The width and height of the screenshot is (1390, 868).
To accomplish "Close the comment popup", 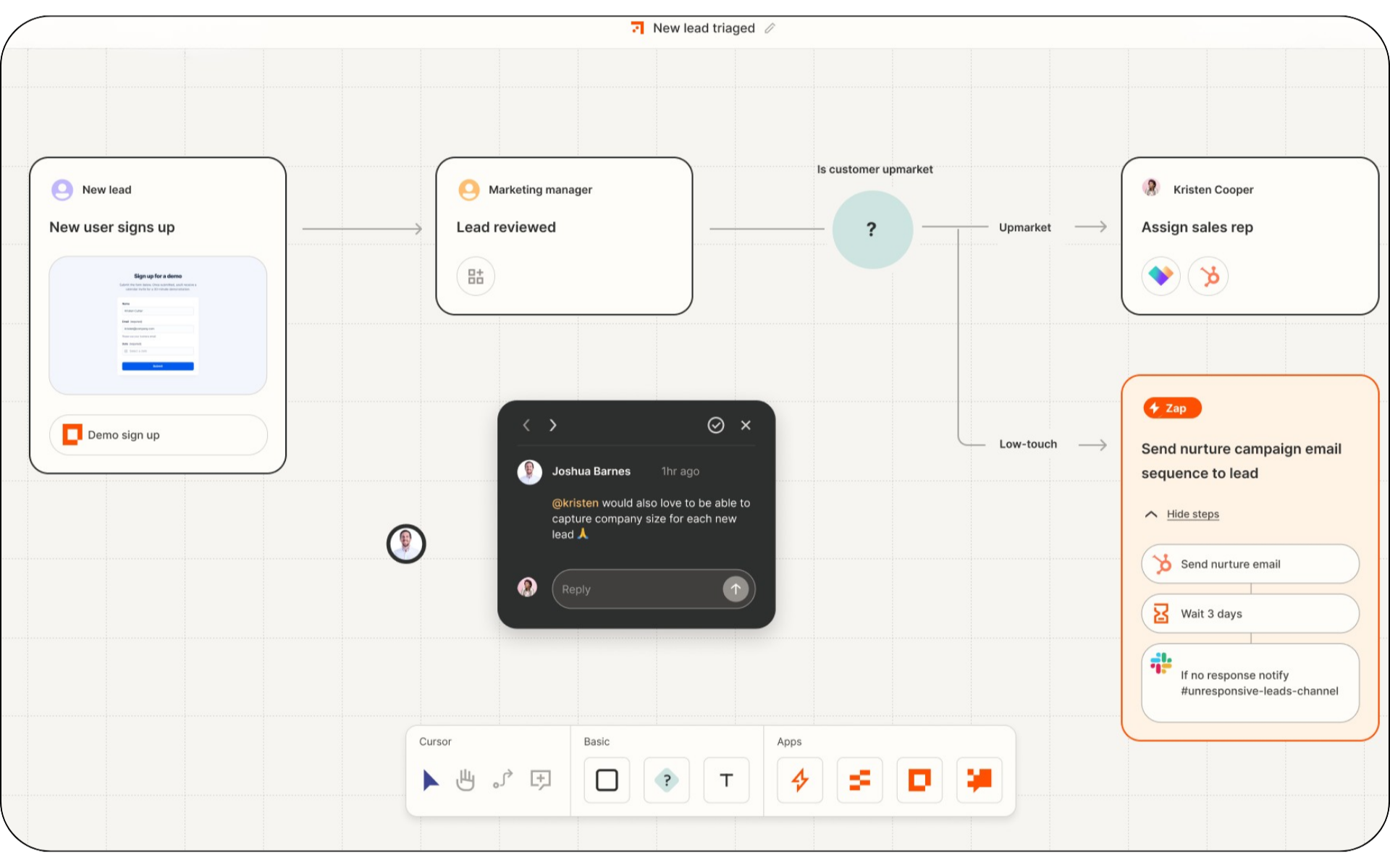I will [746, 425].
